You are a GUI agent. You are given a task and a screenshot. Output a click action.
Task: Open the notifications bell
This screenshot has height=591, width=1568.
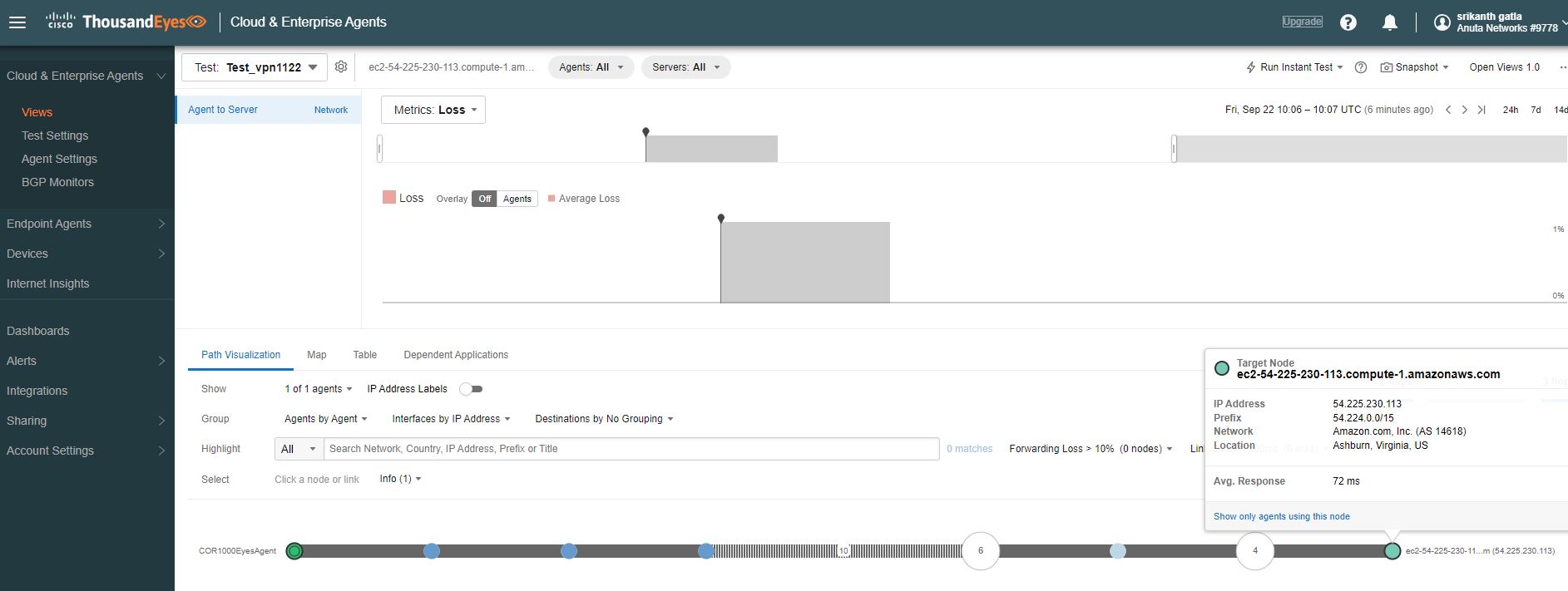pos(1389,22)
